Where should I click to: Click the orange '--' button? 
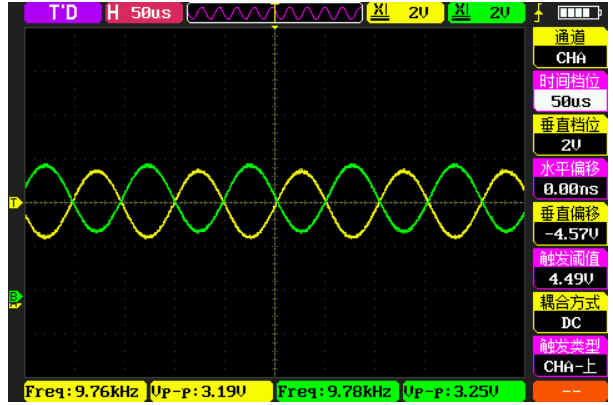click(x=570, y=391)
